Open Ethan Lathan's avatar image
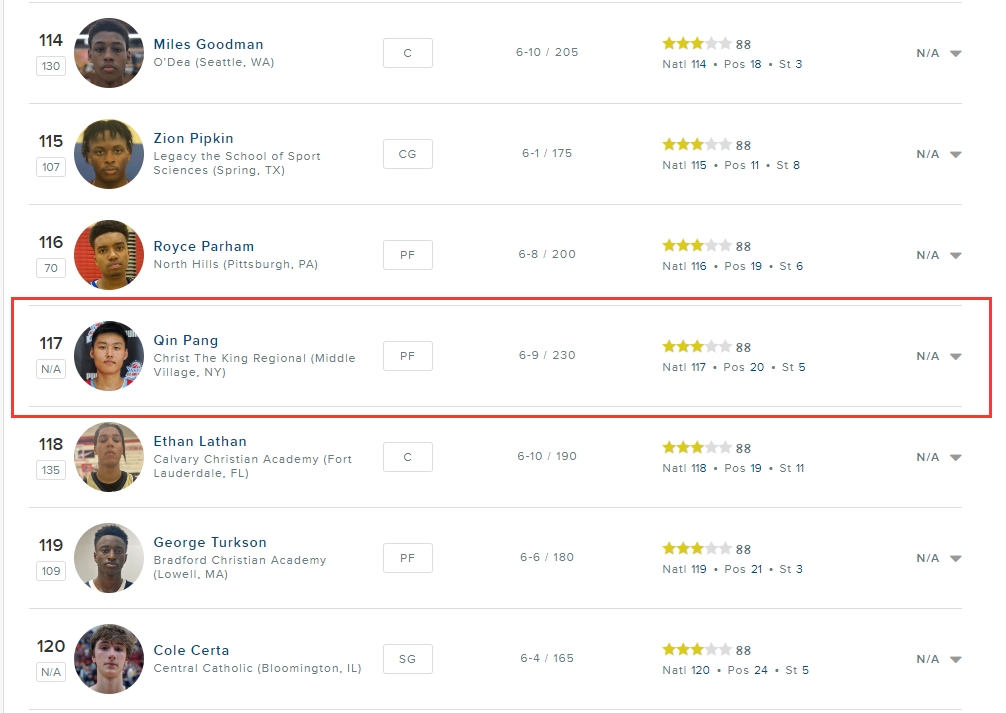 click(x=109, y=457)
